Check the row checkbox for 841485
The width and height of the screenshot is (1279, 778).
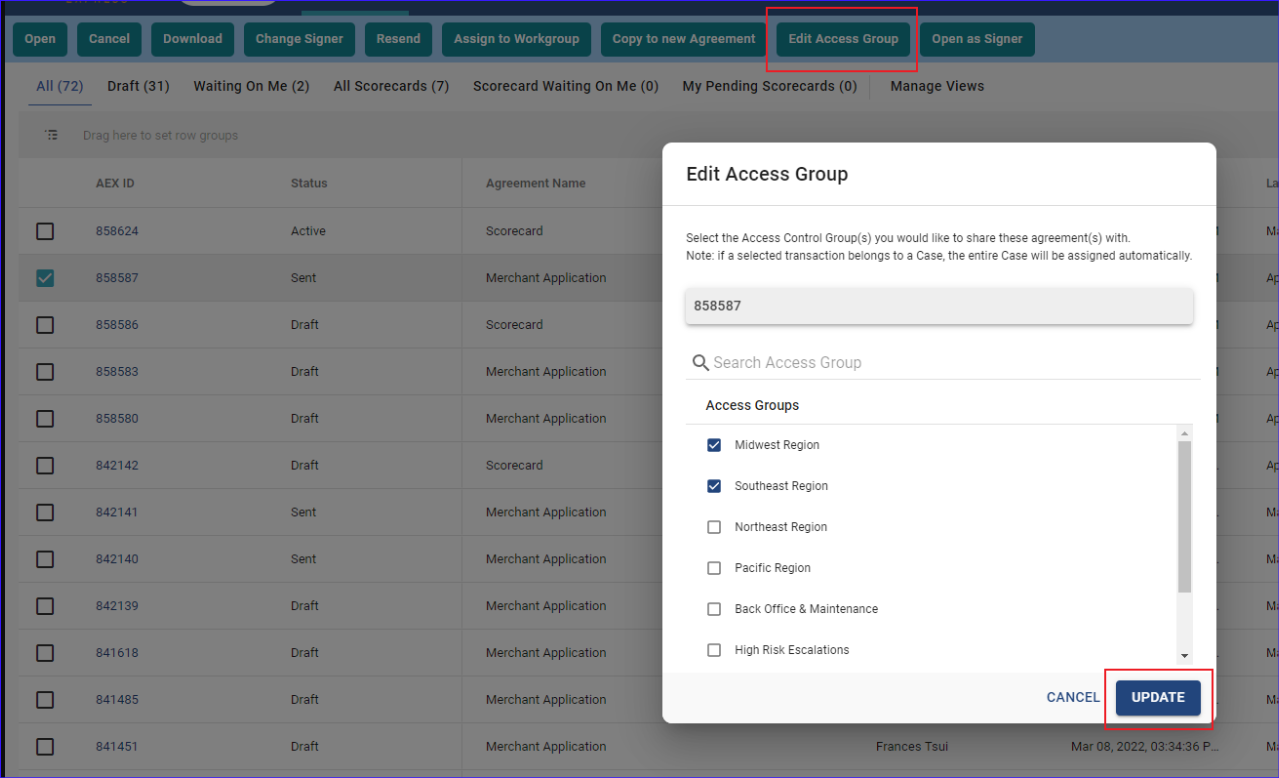tap(45, 700)
